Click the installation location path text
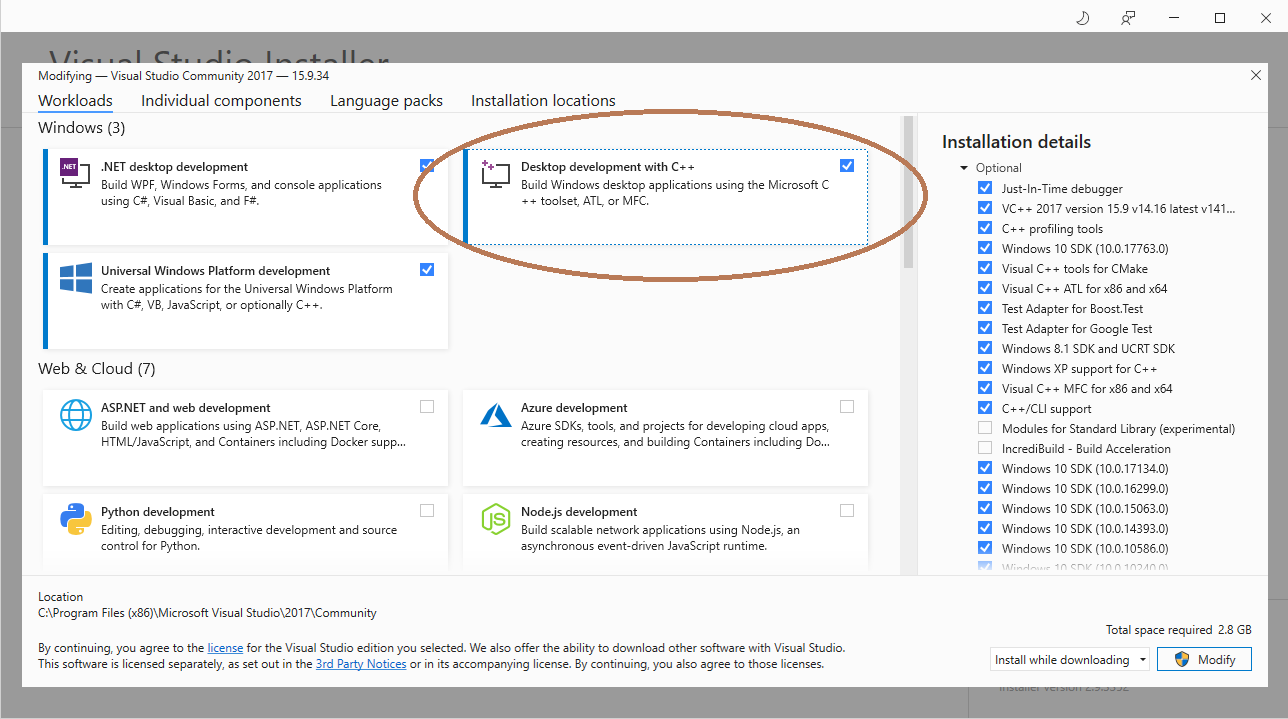This screenshot has height=719, width=1288. (207, 613)
